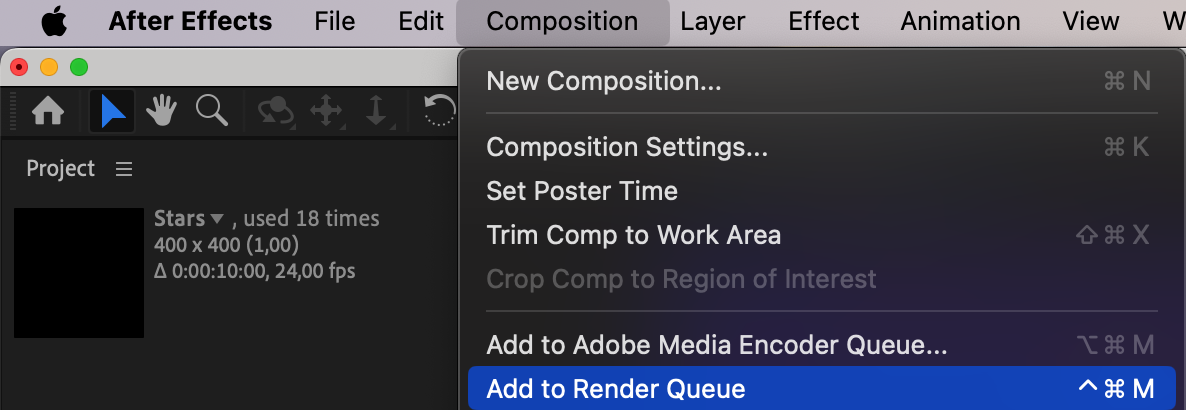Select the Pan camera tool
The width and height of the screenshot is (1186, 410).
click(326, 111)
